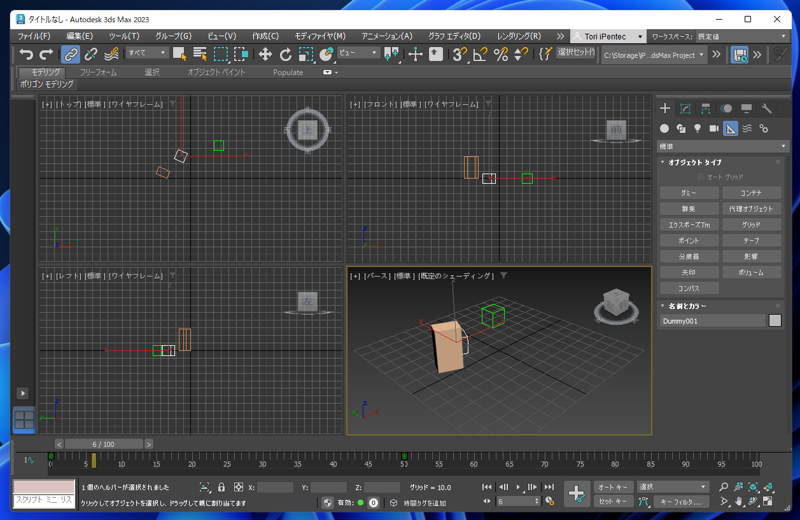Open the 標準 helper category dropdown
The width and height of the screenshot is (800, 520).
722,146
